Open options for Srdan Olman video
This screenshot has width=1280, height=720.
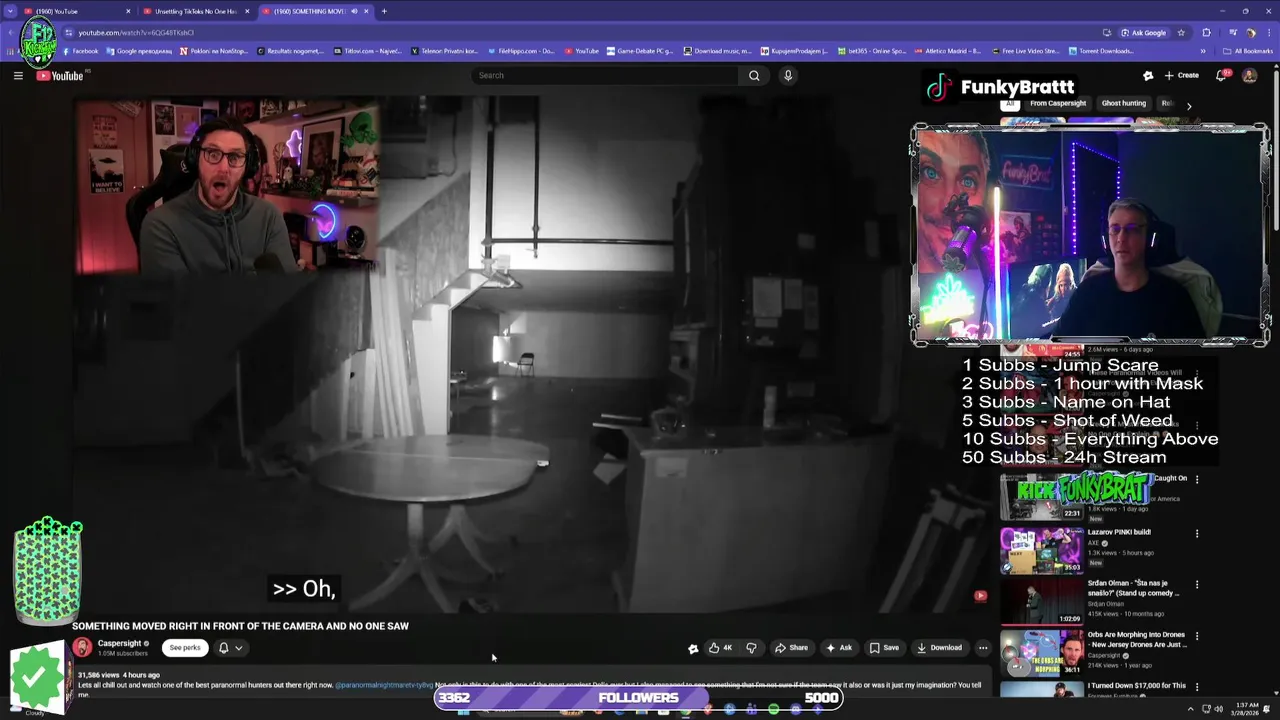[1197, 584]
